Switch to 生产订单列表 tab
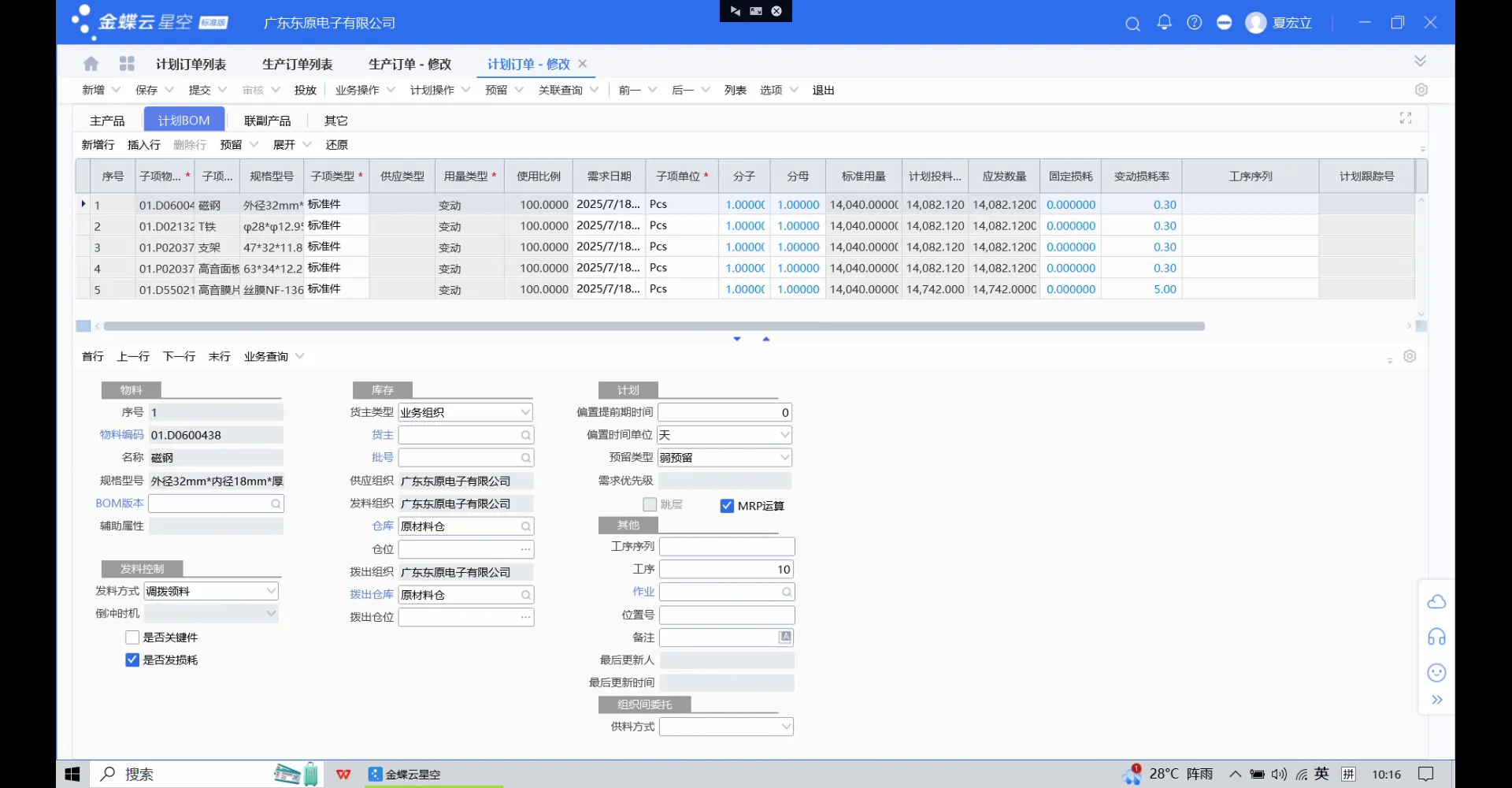 297,65
